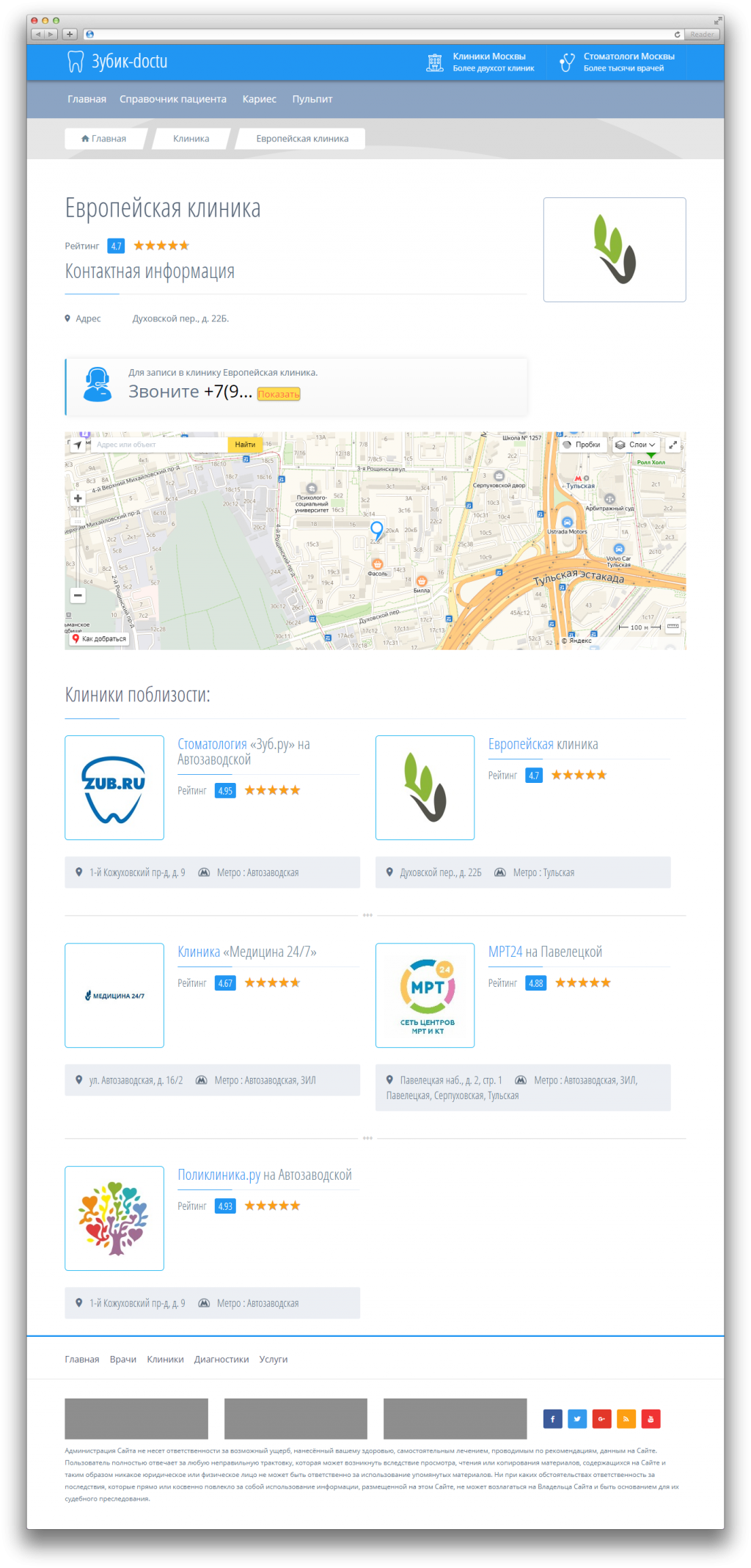Click the operator headset icon near phone

97,384
